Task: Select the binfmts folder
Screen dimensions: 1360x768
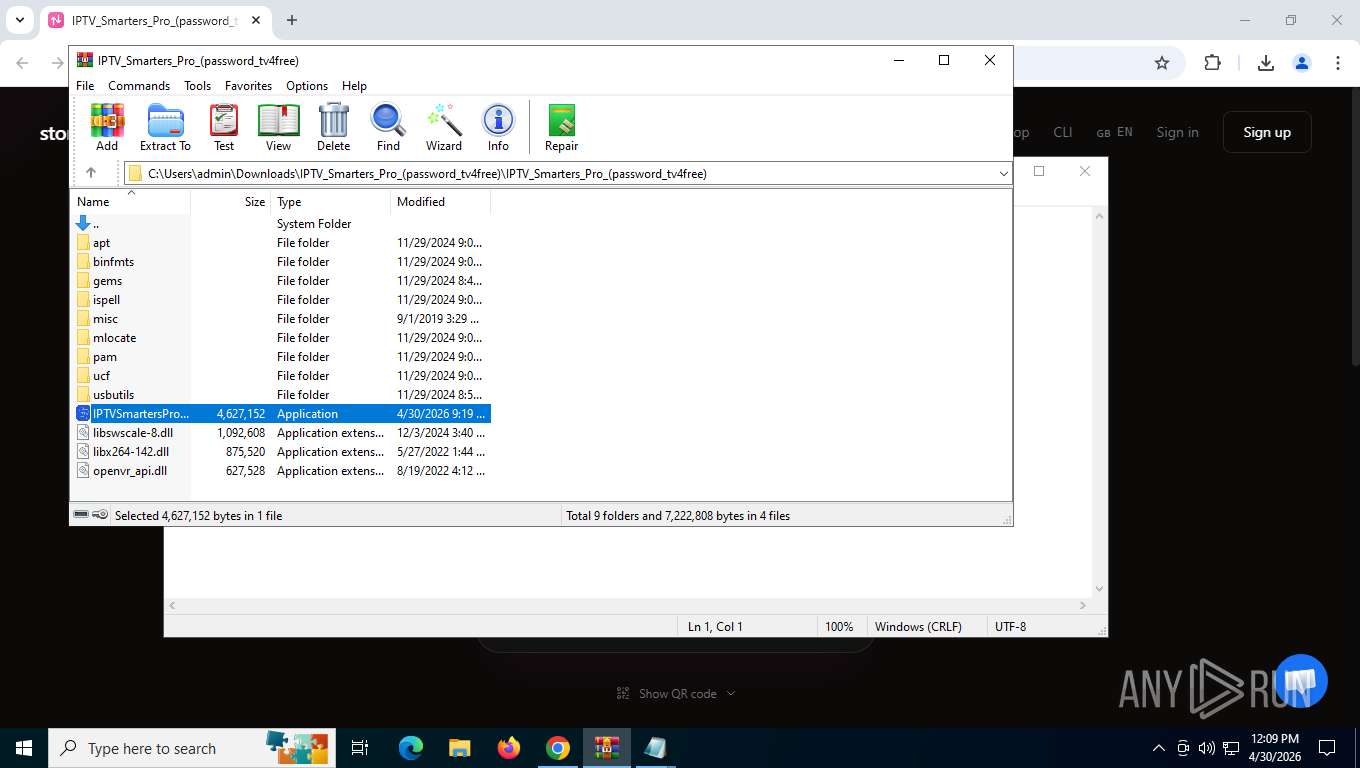Action: (x=282, y=262)
